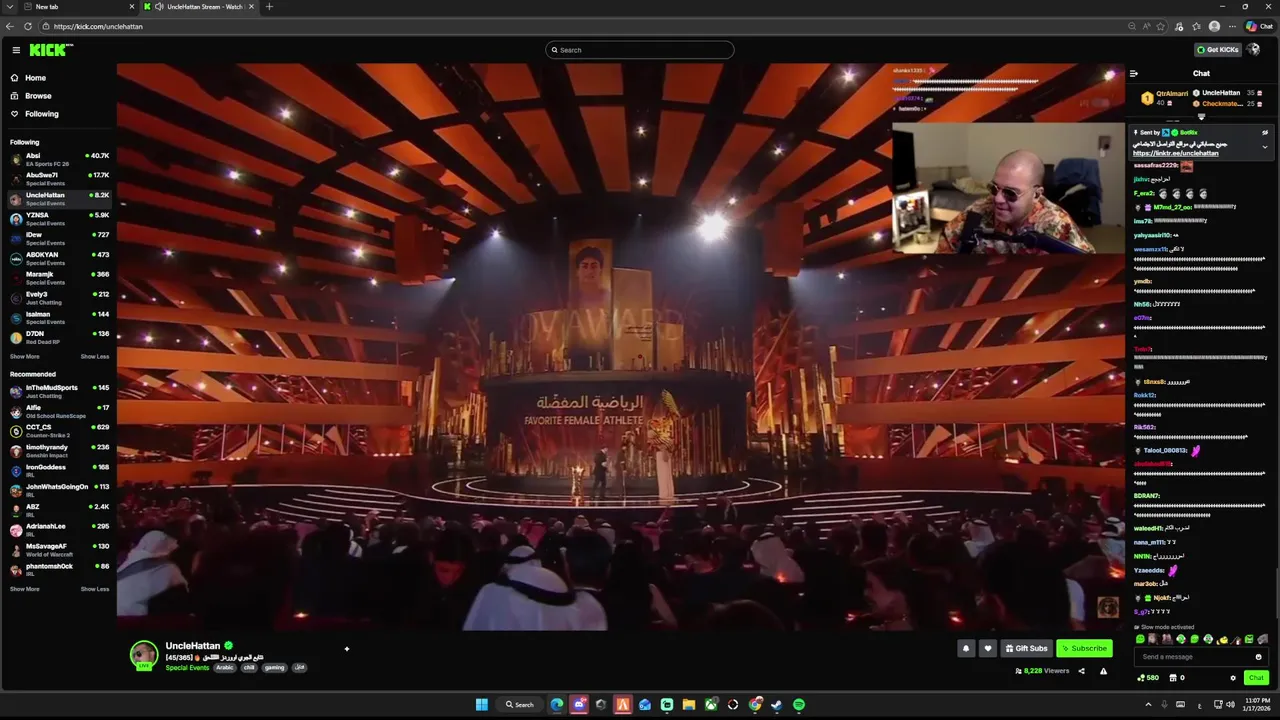
Task: Click the Gift Subs button
Action: (x=1027, y=648)
